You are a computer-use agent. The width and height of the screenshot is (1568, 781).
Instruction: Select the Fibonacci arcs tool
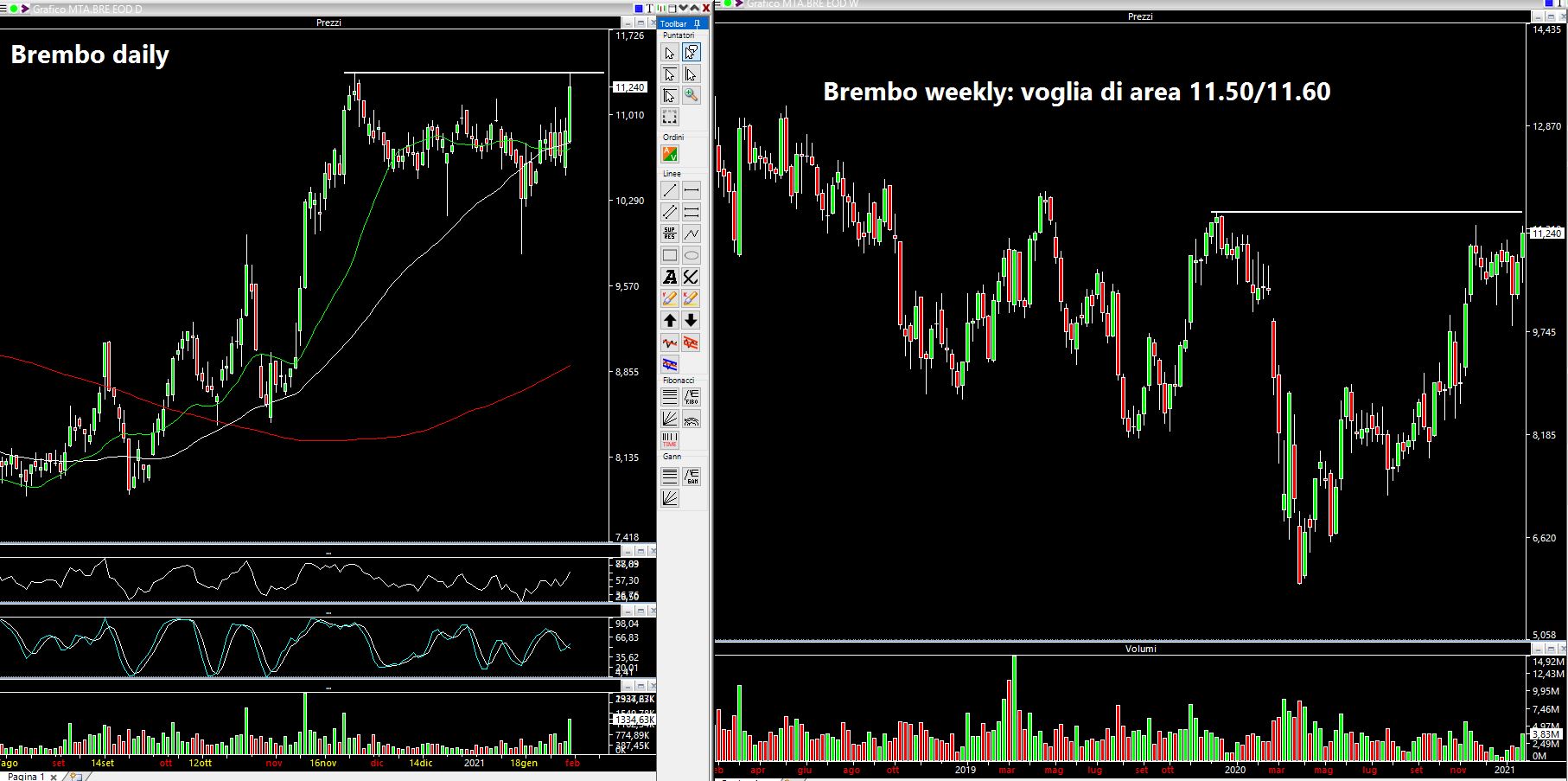tap(691, 419)
